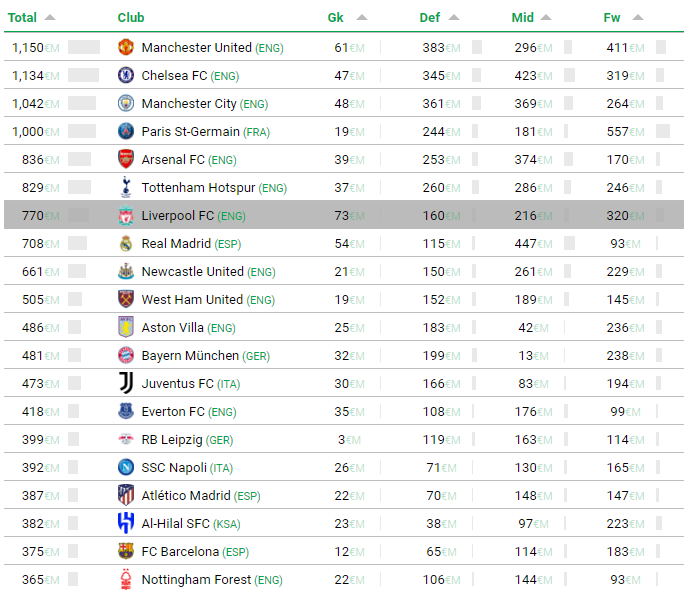The image size is (684, 591).
Task: Click the FC Barcelona crest icon
Action: click(126, 551)
